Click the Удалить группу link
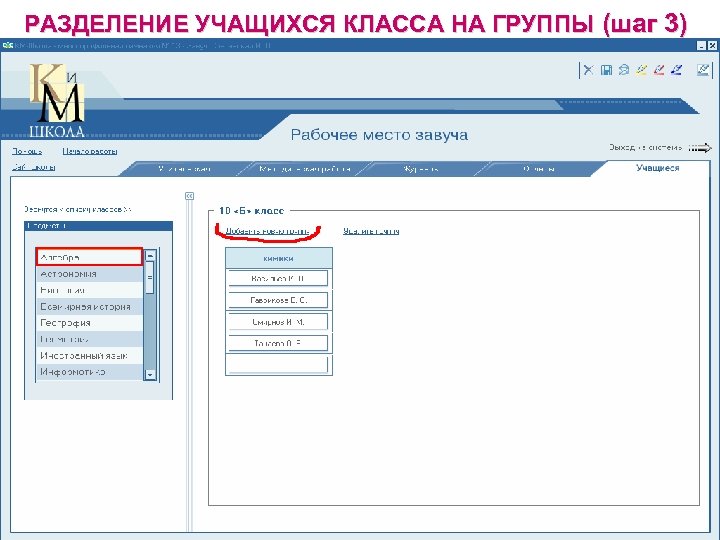720x540 pixels. (x=371, y=231)
